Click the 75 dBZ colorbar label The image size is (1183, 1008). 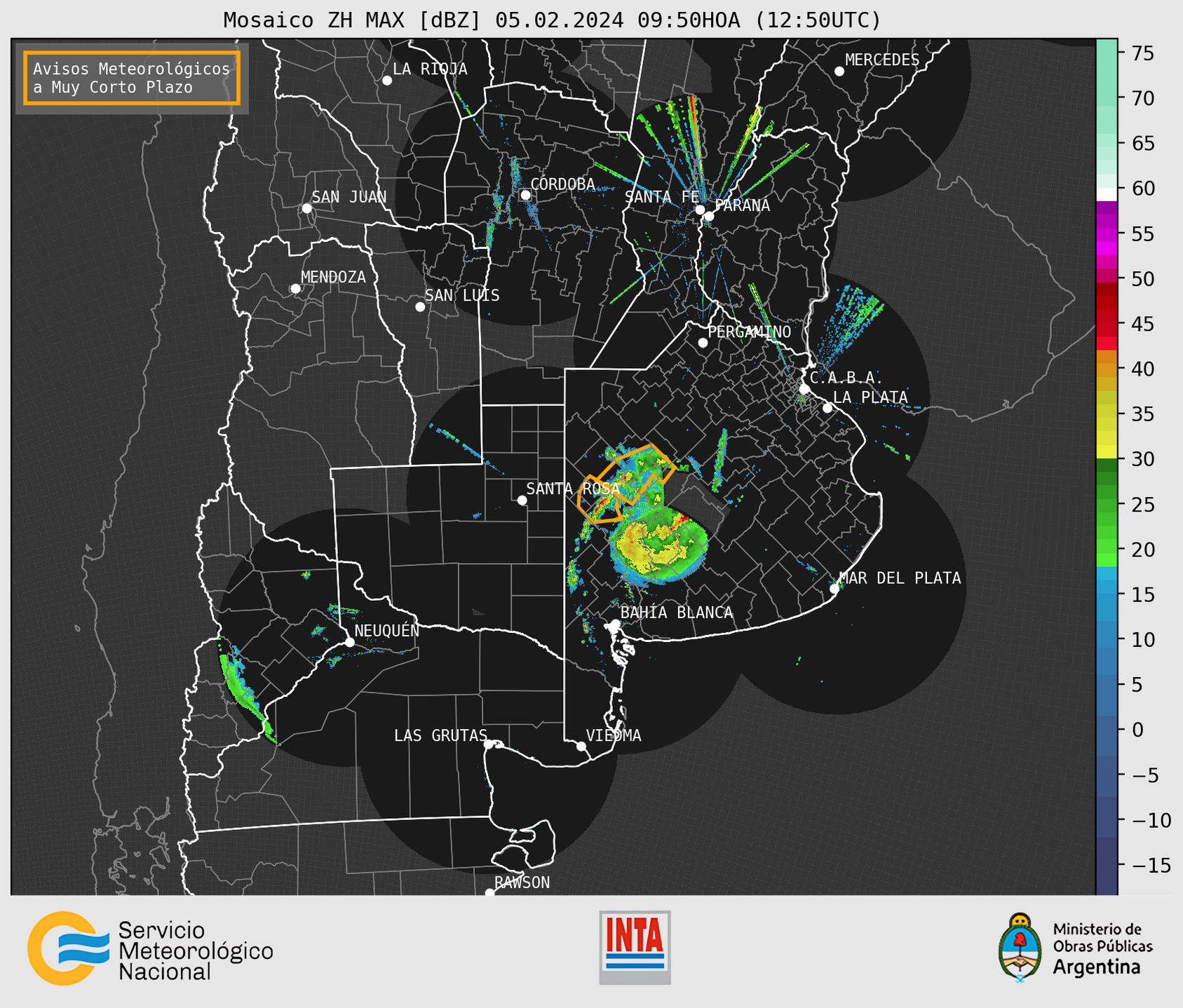(x=1142, y=53)
